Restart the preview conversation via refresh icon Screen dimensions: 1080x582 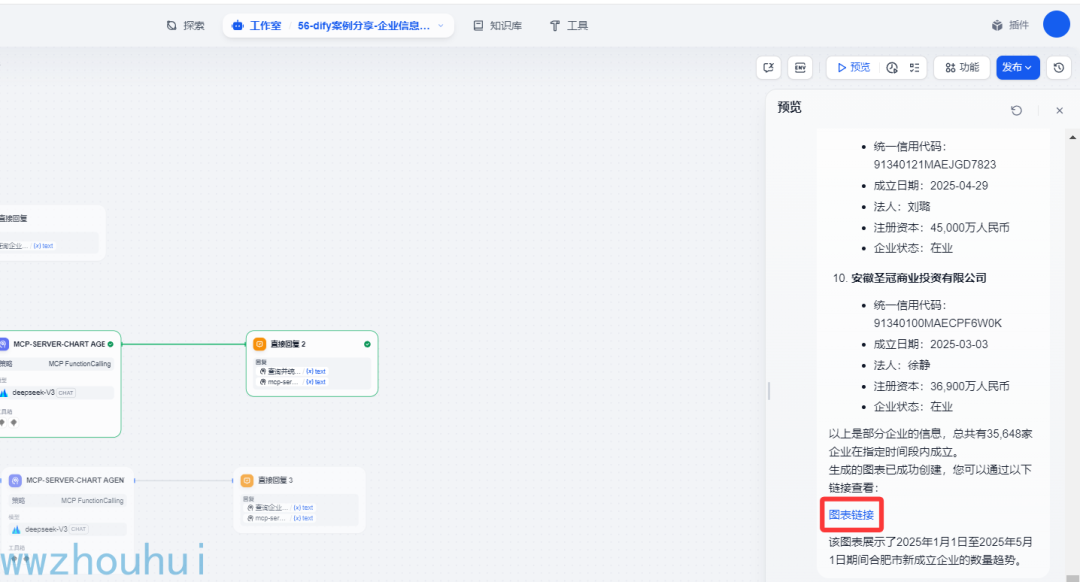pyautogui.click(x=1016, y=110)
